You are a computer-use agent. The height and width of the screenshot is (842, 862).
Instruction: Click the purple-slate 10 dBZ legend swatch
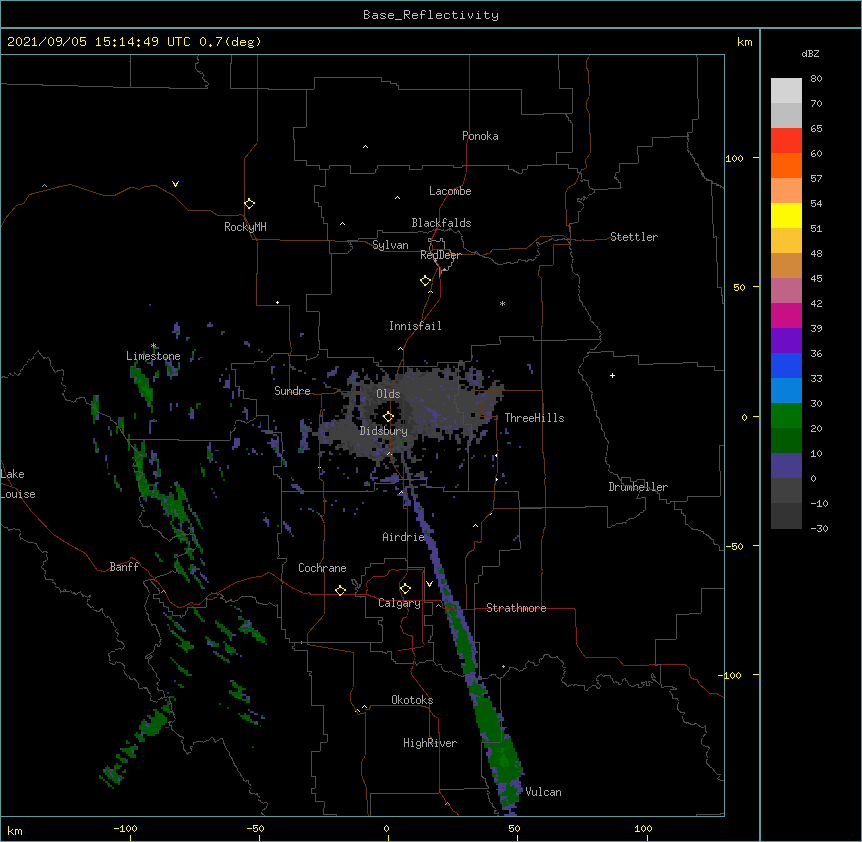(x=786, y=466)
